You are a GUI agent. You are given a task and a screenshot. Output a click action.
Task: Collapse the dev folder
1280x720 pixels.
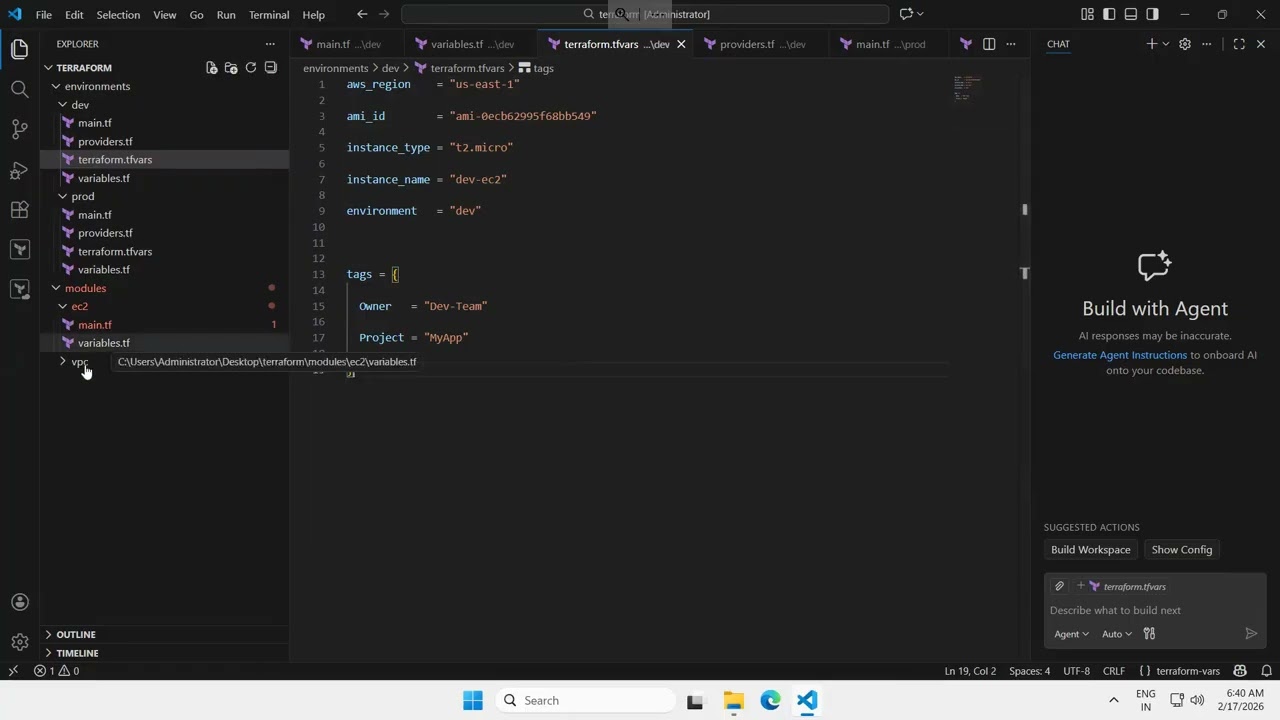tap(165, 104)
